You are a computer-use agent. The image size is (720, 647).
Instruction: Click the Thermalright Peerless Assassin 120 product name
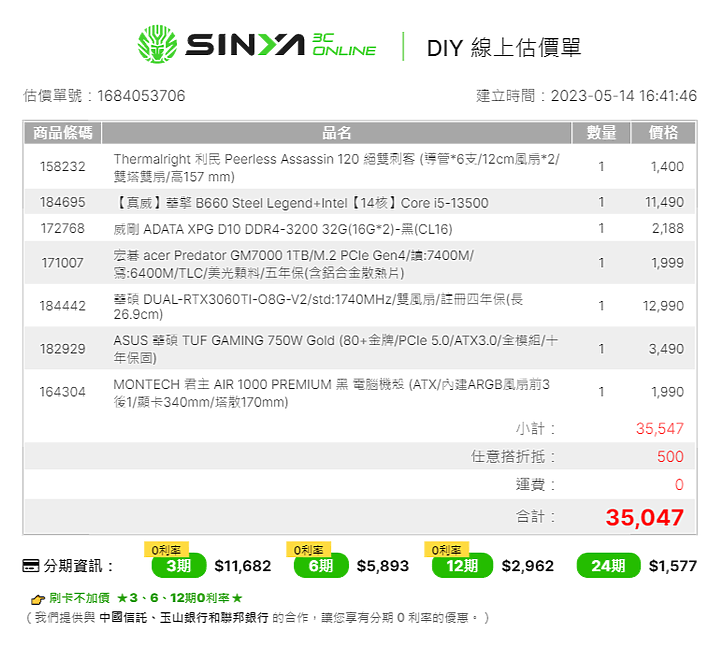337,168
